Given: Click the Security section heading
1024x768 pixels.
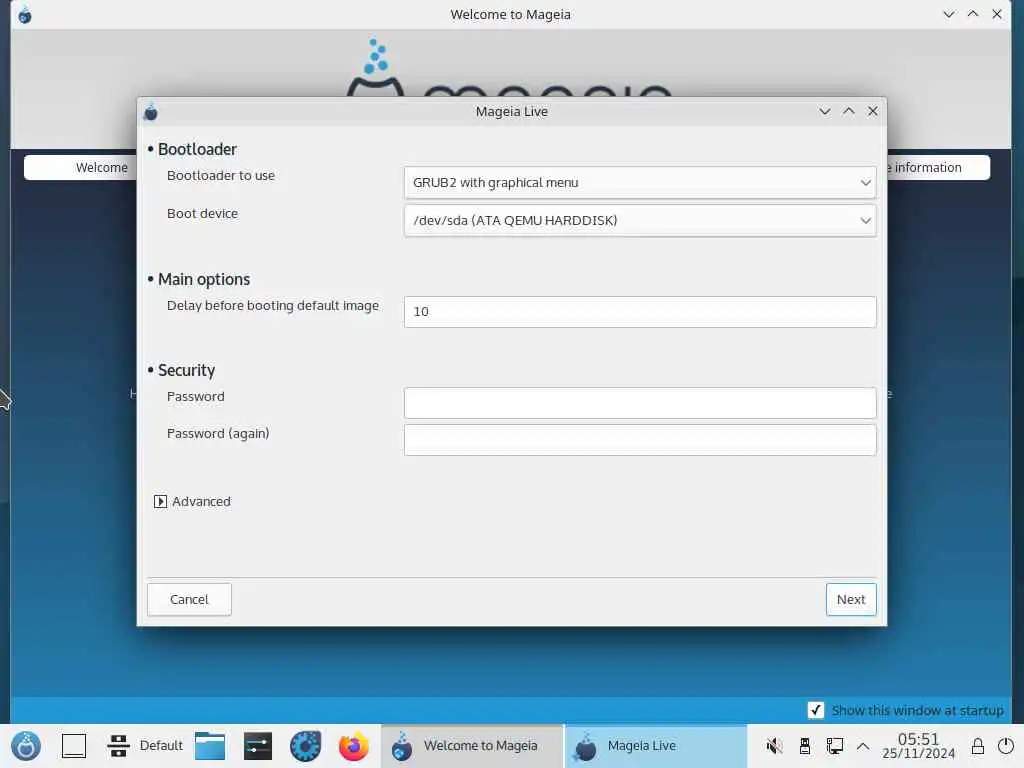Looking at the screenshot, I should 186,370.
